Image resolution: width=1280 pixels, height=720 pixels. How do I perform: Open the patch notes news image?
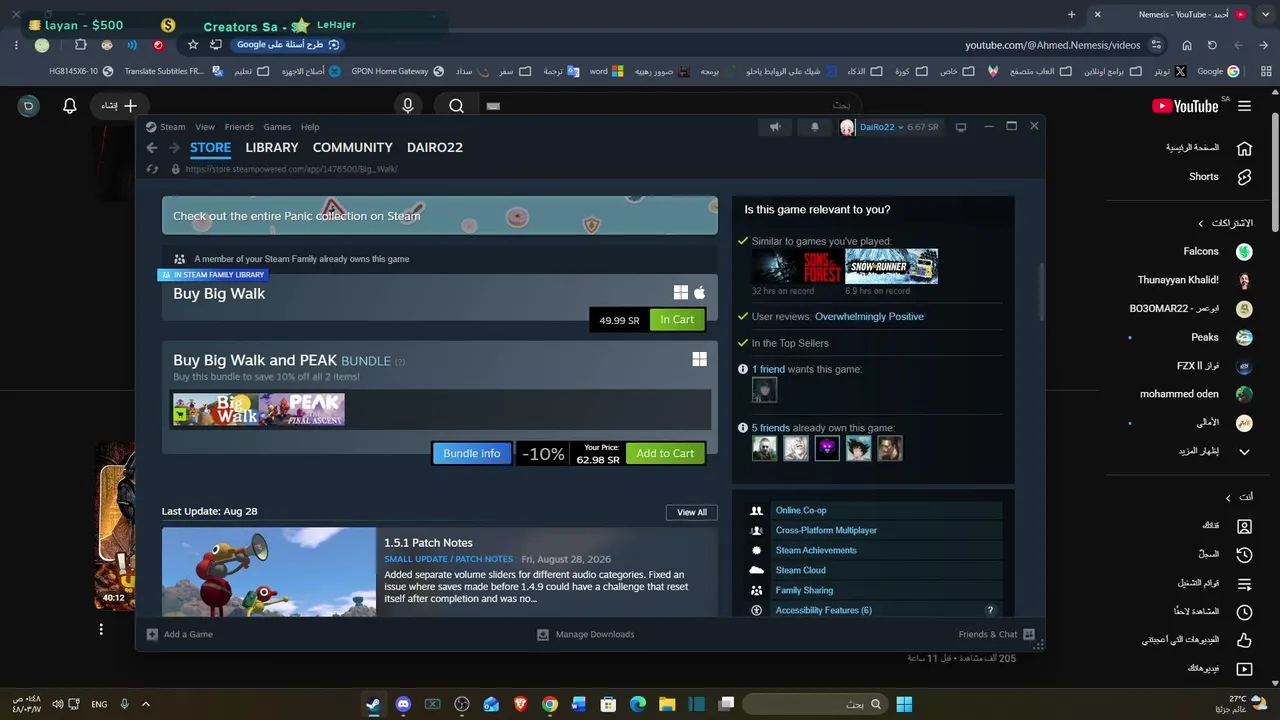[x=269, y=572]
